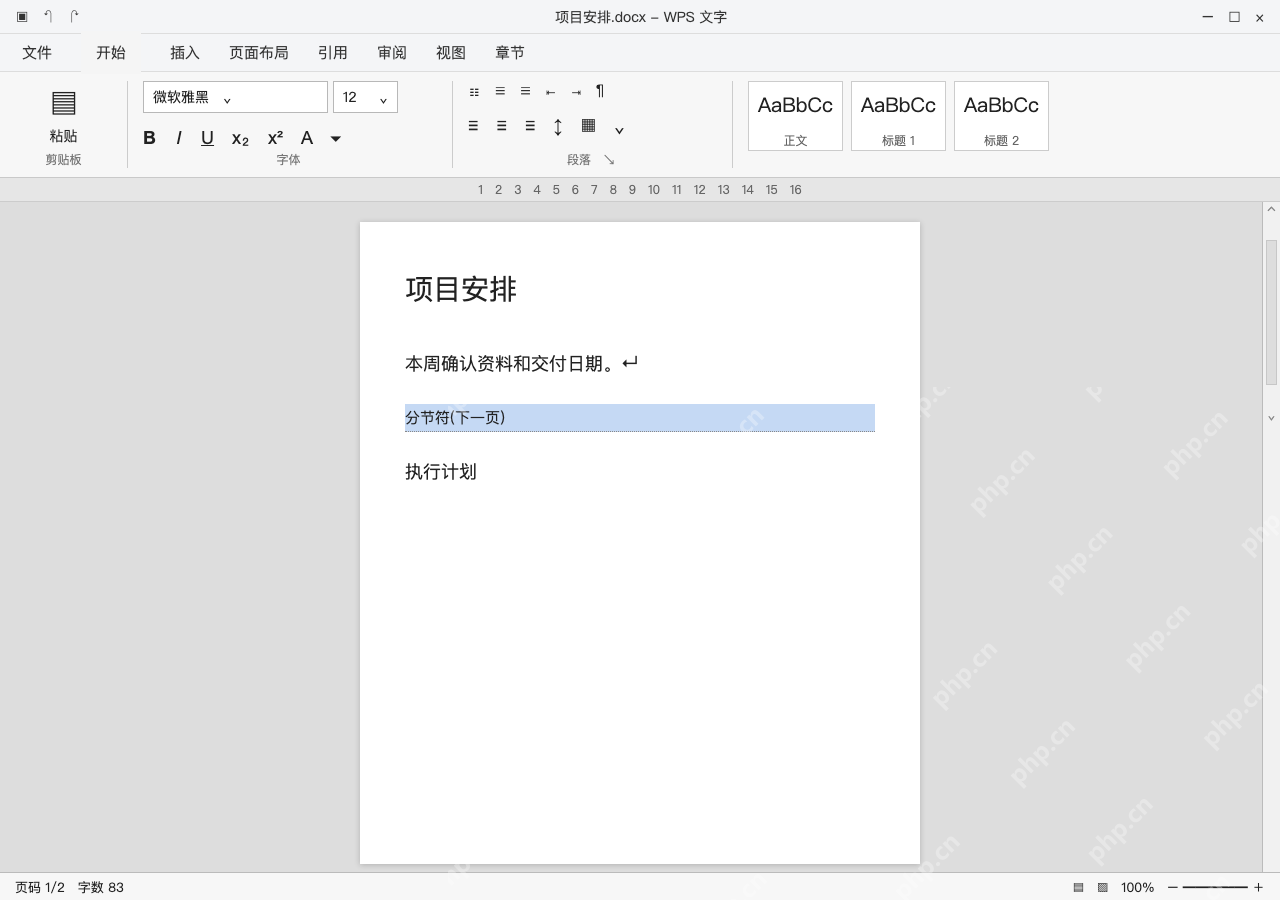Image resolution: width=1280 pixels, height=900 pixels.
Task: Click the vertical scrollbar thumb
Action: point(1271,312)
